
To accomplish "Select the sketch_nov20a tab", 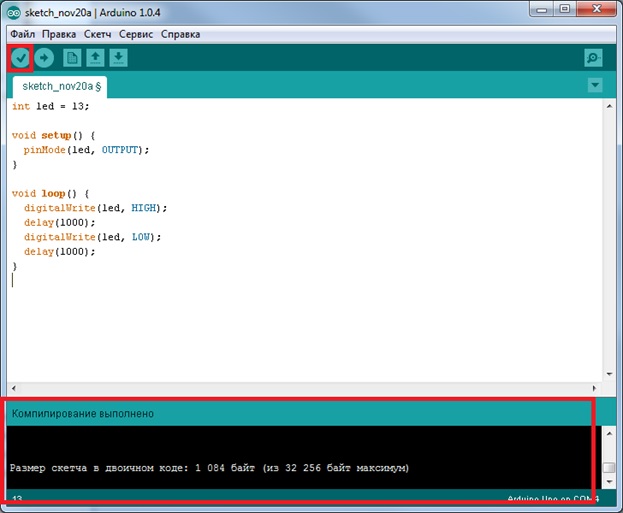I will pyautogui.click(x=60, y=87).
